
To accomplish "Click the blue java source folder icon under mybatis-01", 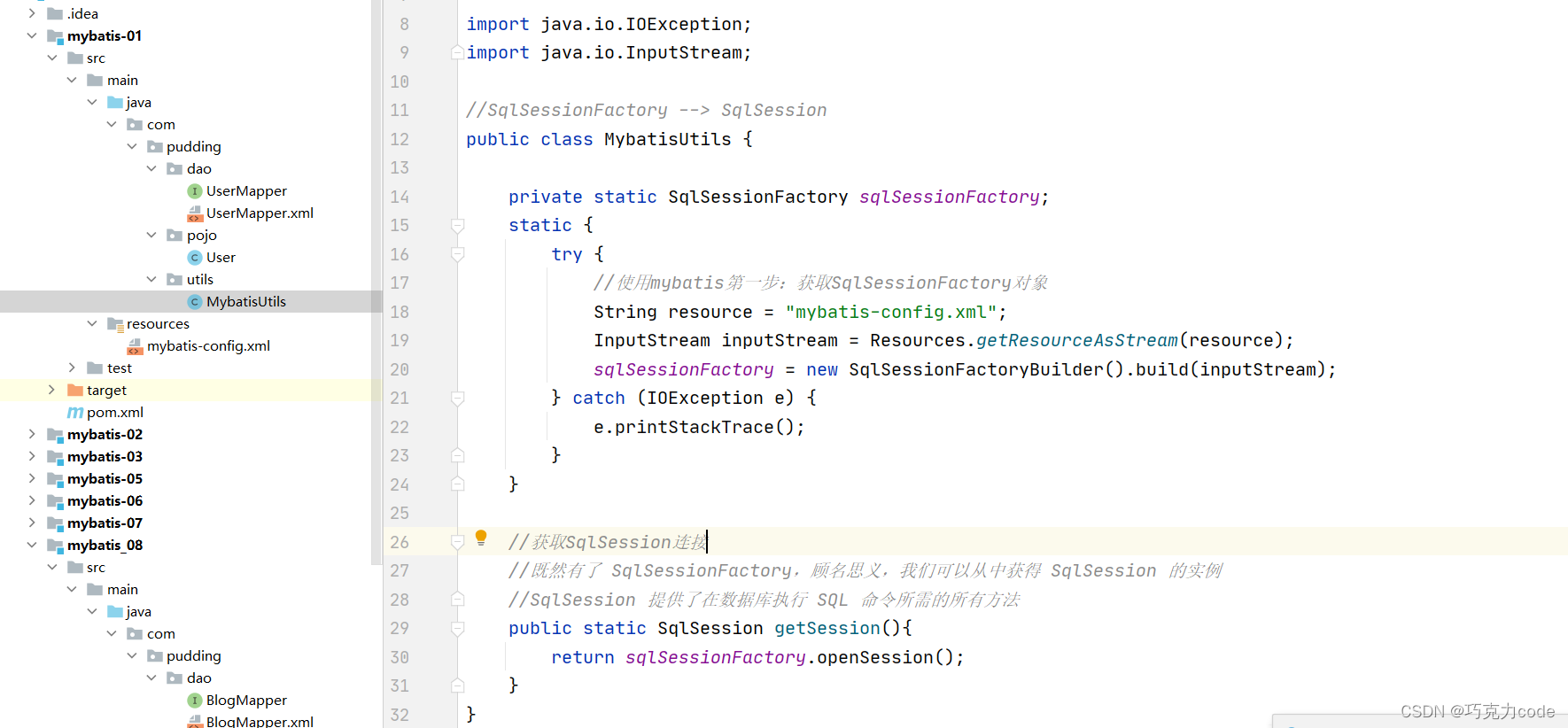I will coord(115,103).
